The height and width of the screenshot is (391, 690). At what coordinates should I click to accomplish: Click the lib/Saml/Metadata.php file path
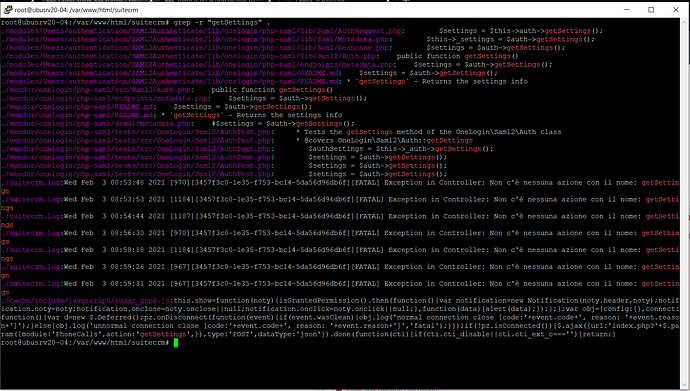[196, 39]
